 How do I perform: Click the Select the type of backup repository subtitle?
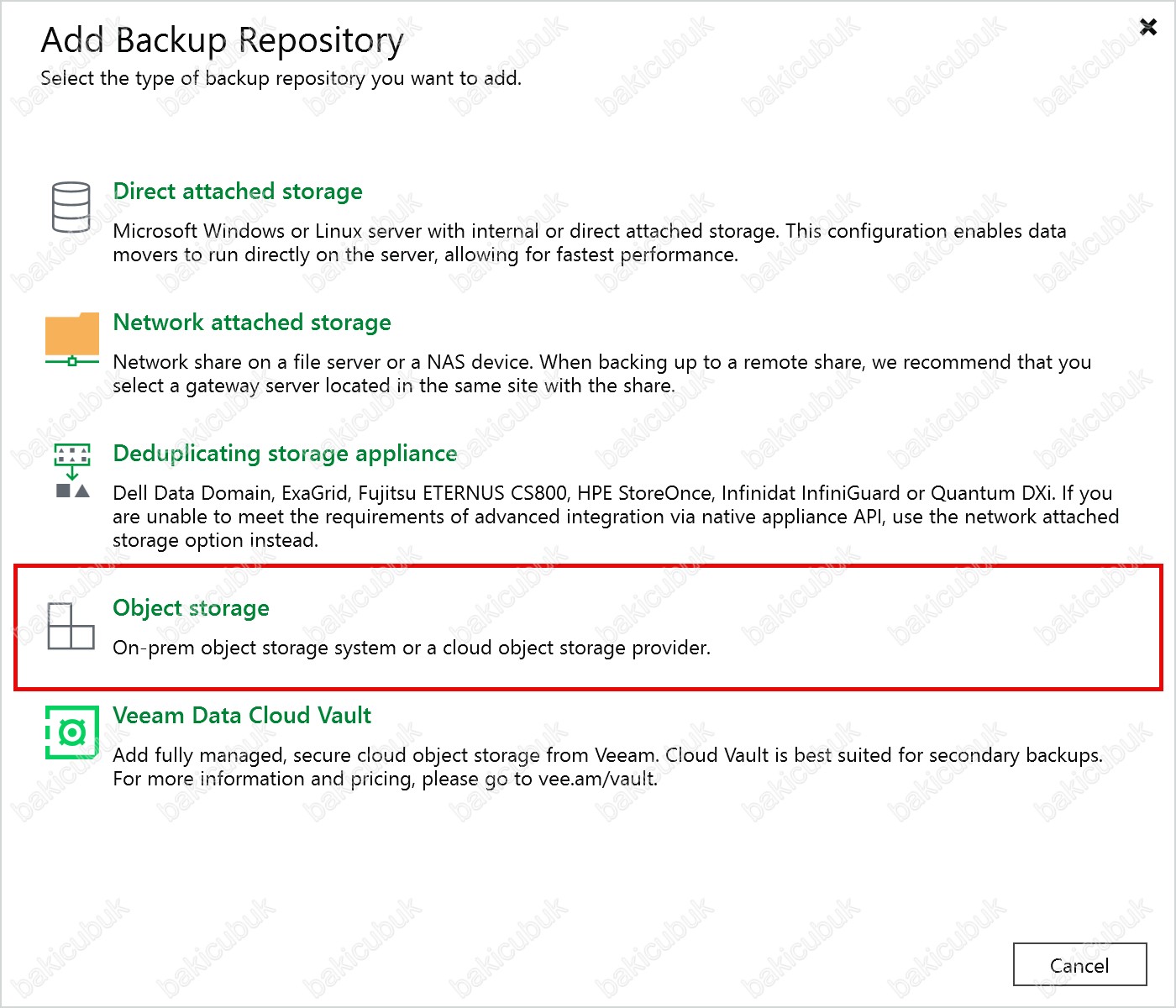281,79
